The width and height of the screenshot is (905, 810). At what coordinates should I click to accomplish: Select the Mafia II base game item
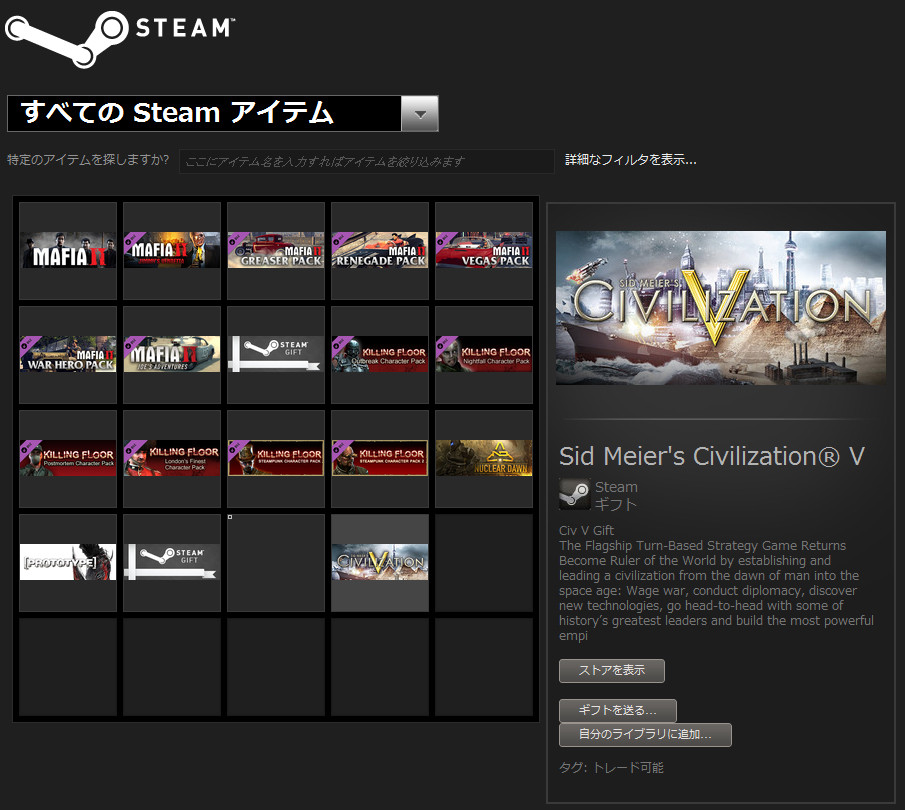point(68,251)
